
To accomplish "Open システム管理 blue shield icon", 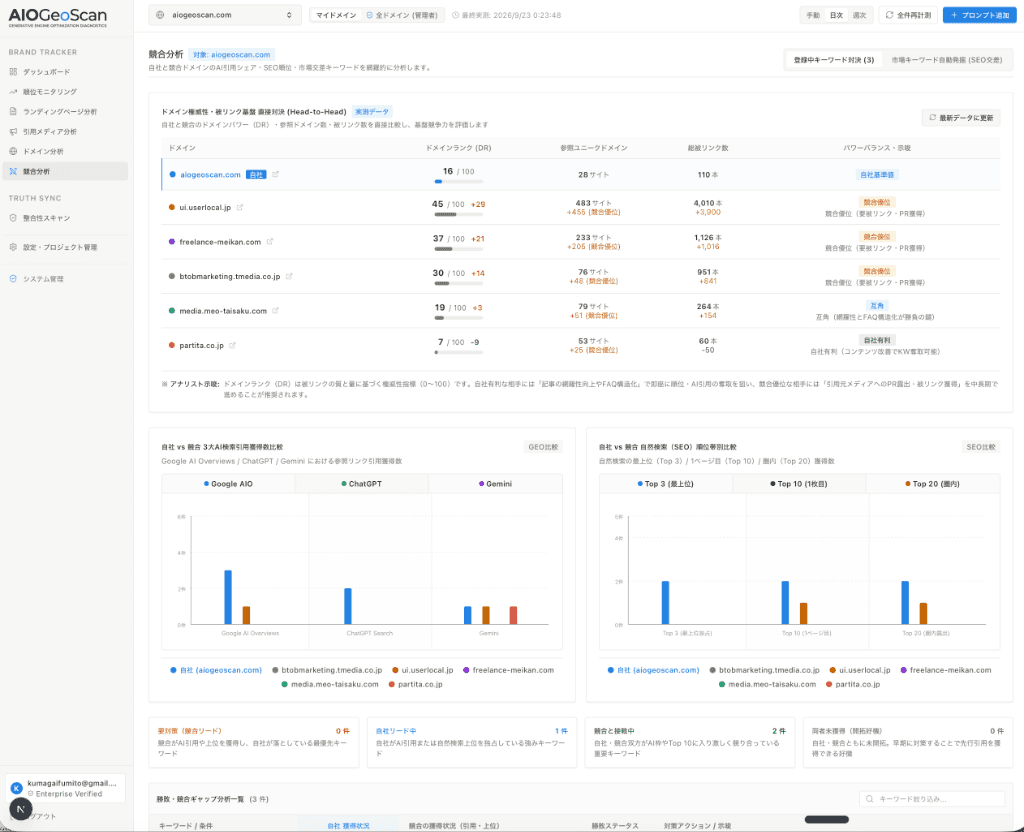I will 13,279.
